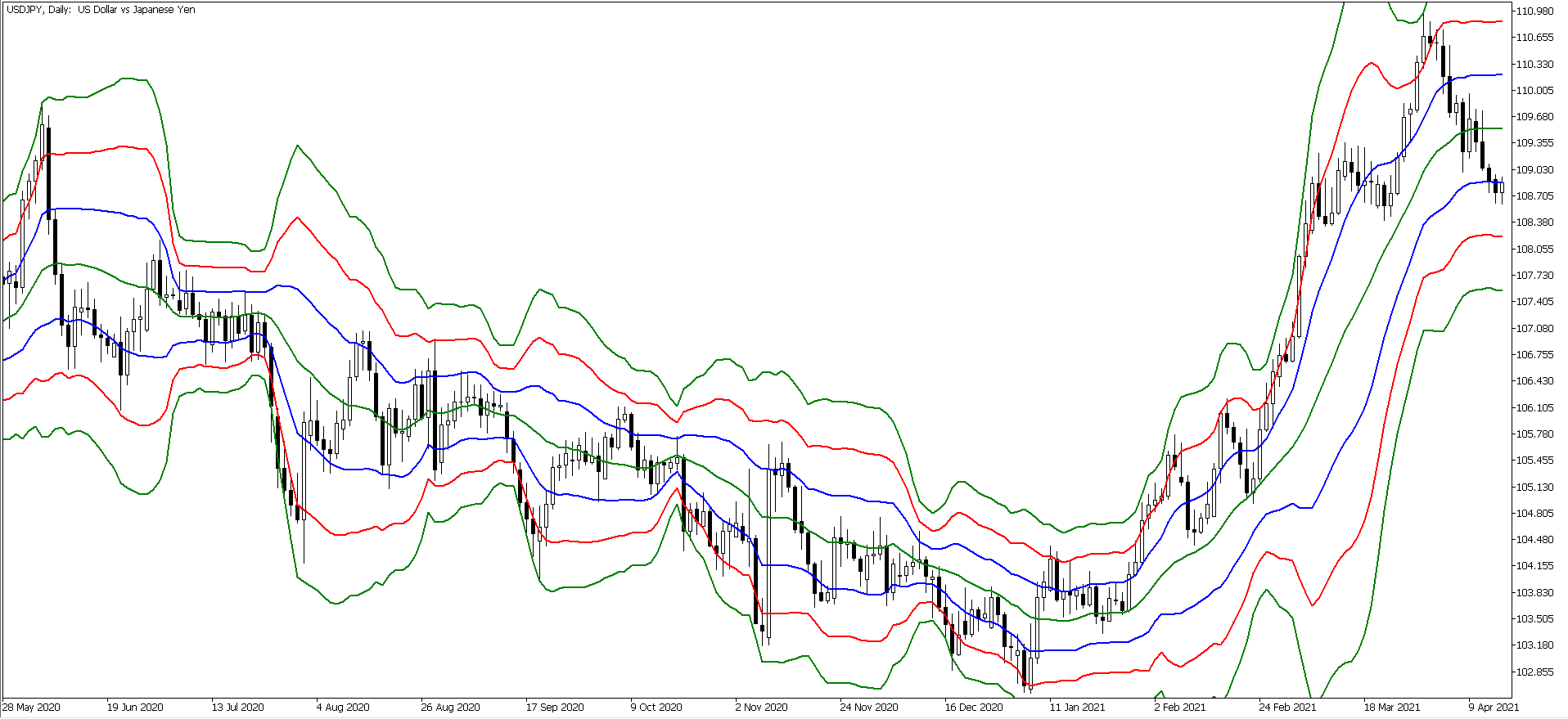Click the 106.755 price axis label
Screen dimensions: 1568x719
(1534, 354)
